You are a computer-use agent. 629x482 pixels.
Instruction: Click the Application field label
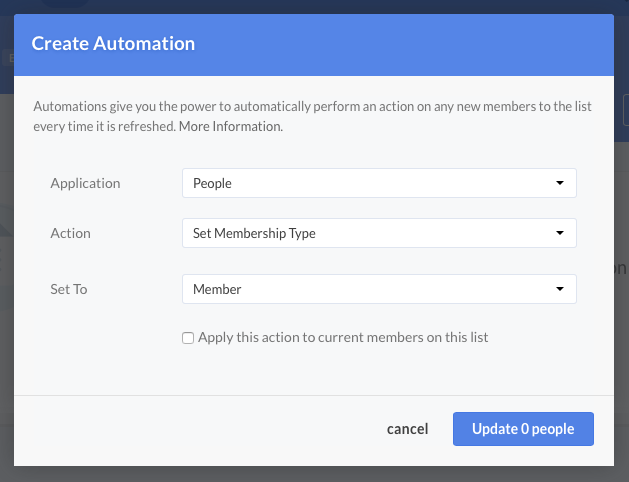tap(85, 184)
